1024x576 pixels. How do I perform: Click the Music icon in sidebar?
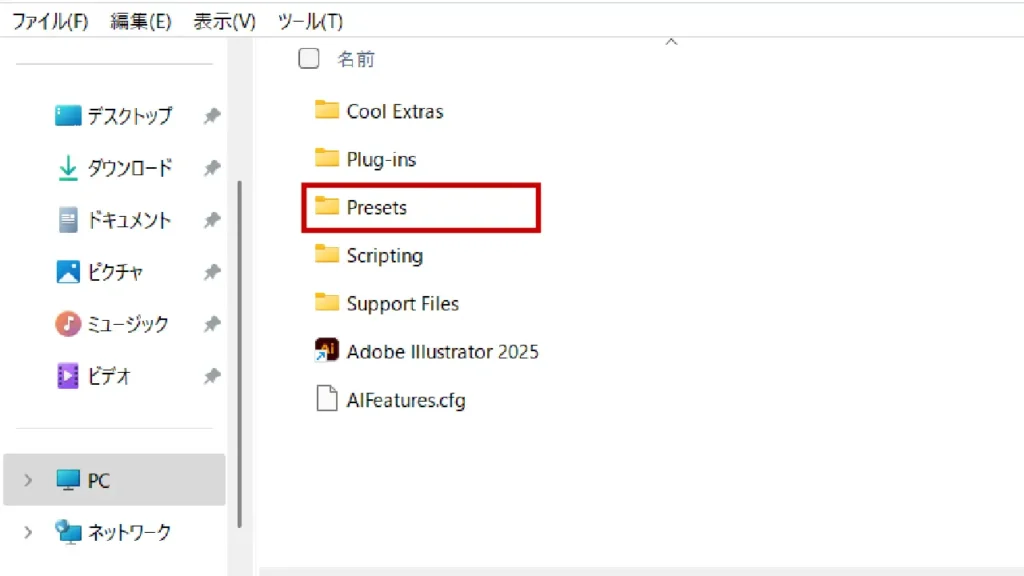point(68,324)
